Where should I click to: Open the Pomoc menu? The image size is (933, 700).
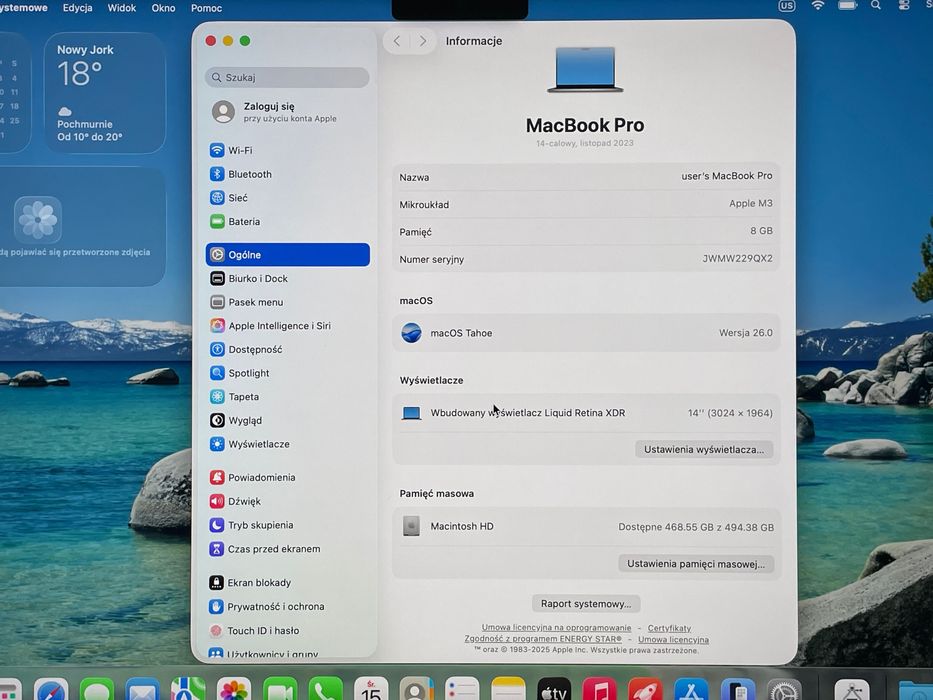pos(206,8)
